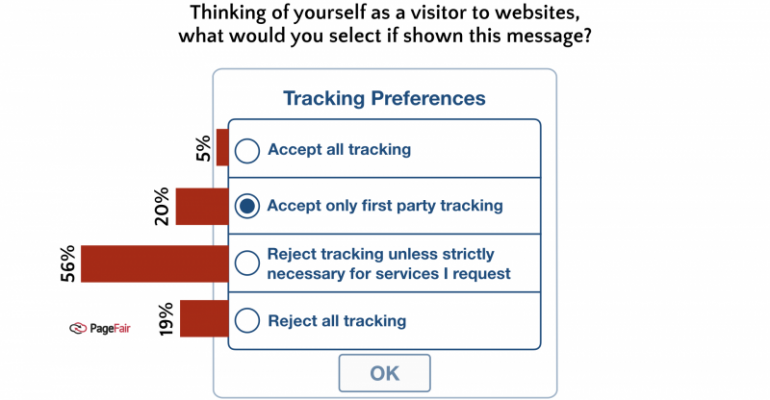770x400 pixels.
Task: Click the 19% red bar
Action: click(204, 319)
